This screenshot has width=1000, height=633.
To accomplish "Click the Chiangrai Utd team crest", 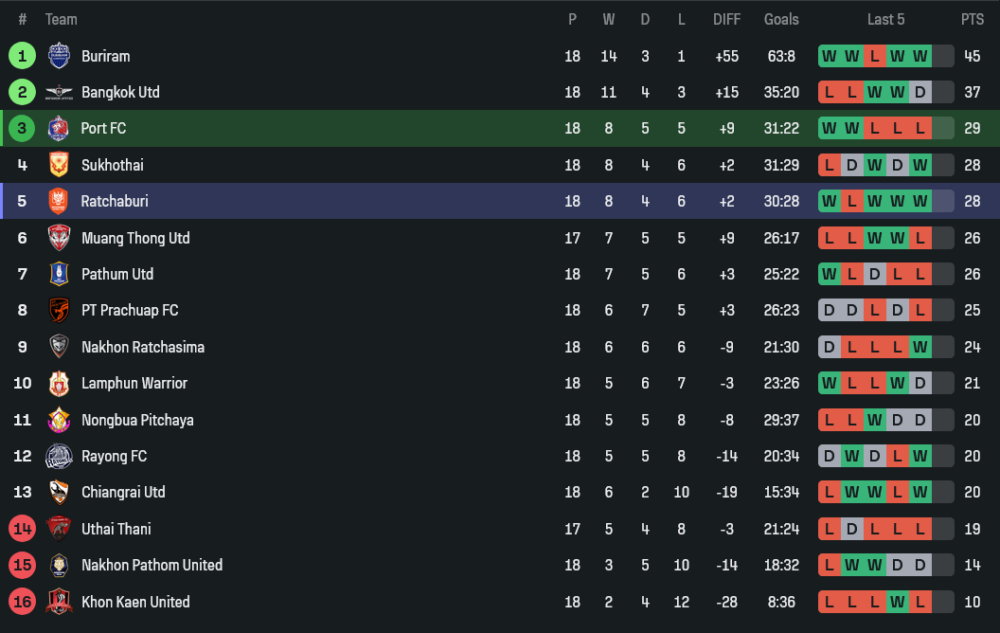I will click(x=59, y=492).
